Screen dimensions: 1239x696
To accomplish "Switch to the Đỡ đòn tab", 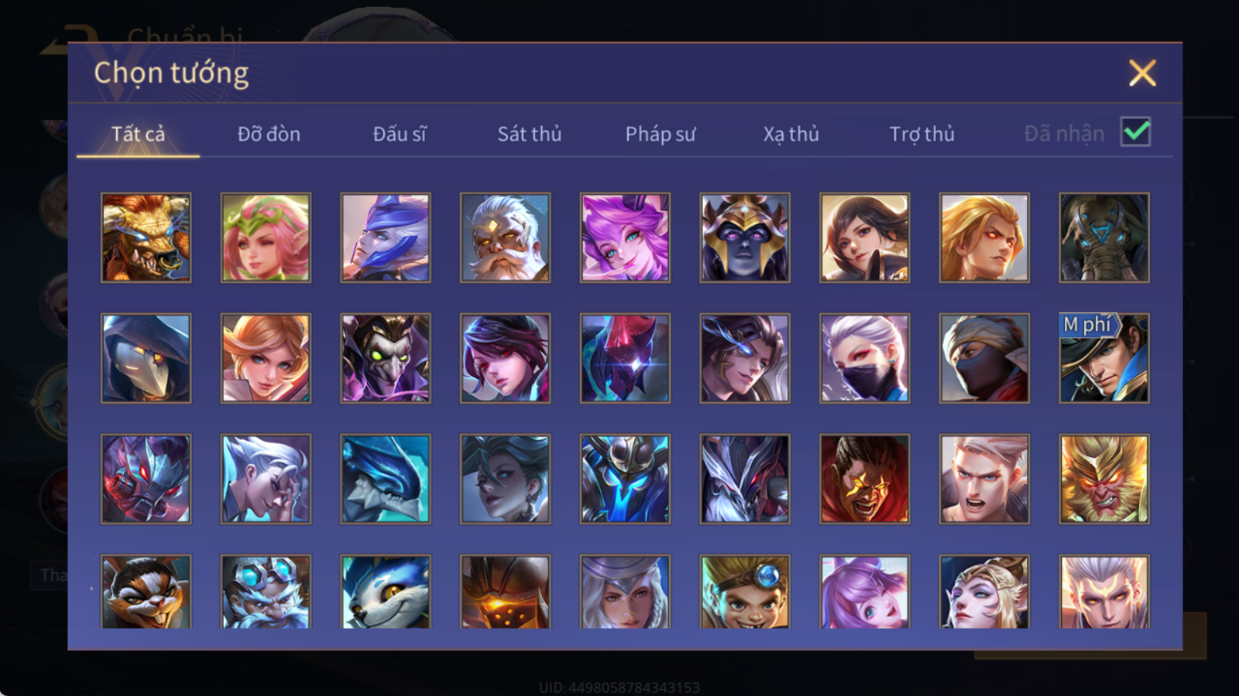I will click(269, 134).
